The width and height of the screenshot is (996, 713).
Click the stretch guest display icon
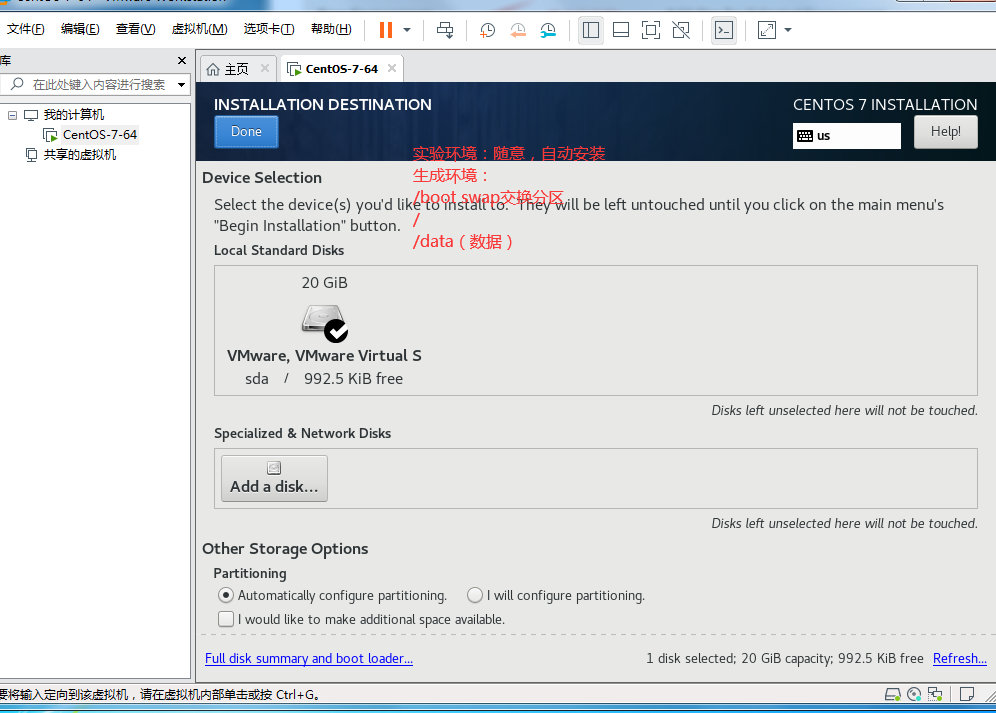767,30
